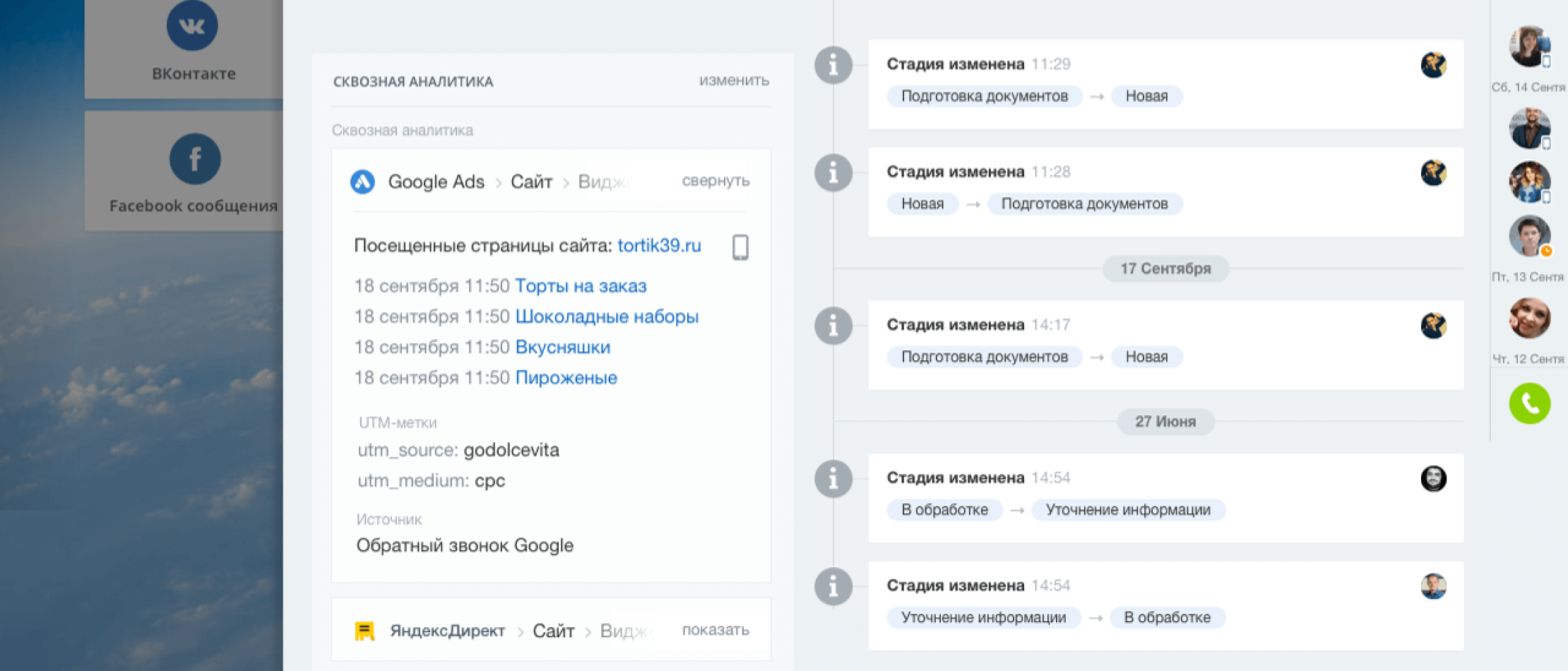Image resolution: width=1568 pixels, height=671 pixels.
Task: Click the mobile device icon
Action: point(740,247)
